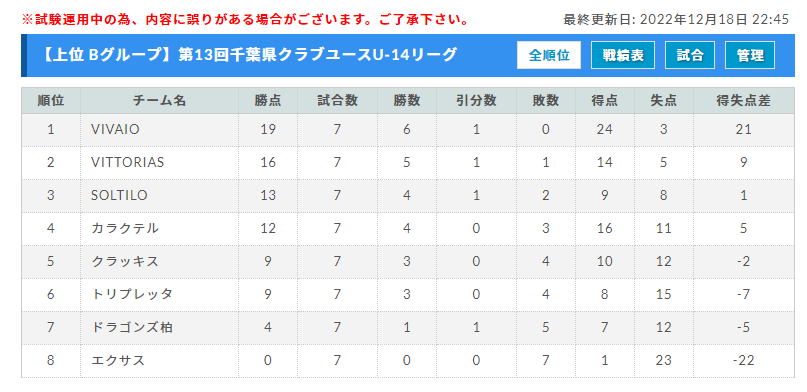The image size is (807, 392).
Task: Open the 全順位 tab
Action: click(x=549, y=55)
